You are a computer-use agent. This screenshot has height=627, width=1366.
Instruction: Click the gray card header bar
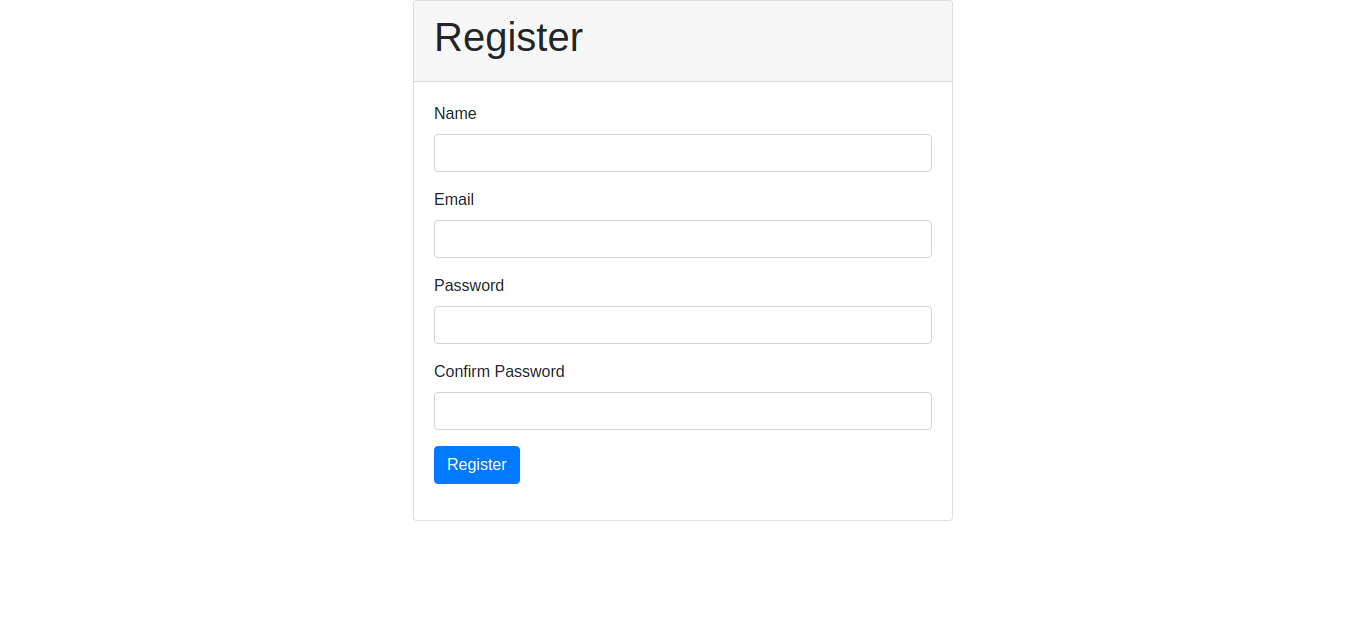pyautogui.click(x=760, y=41)
